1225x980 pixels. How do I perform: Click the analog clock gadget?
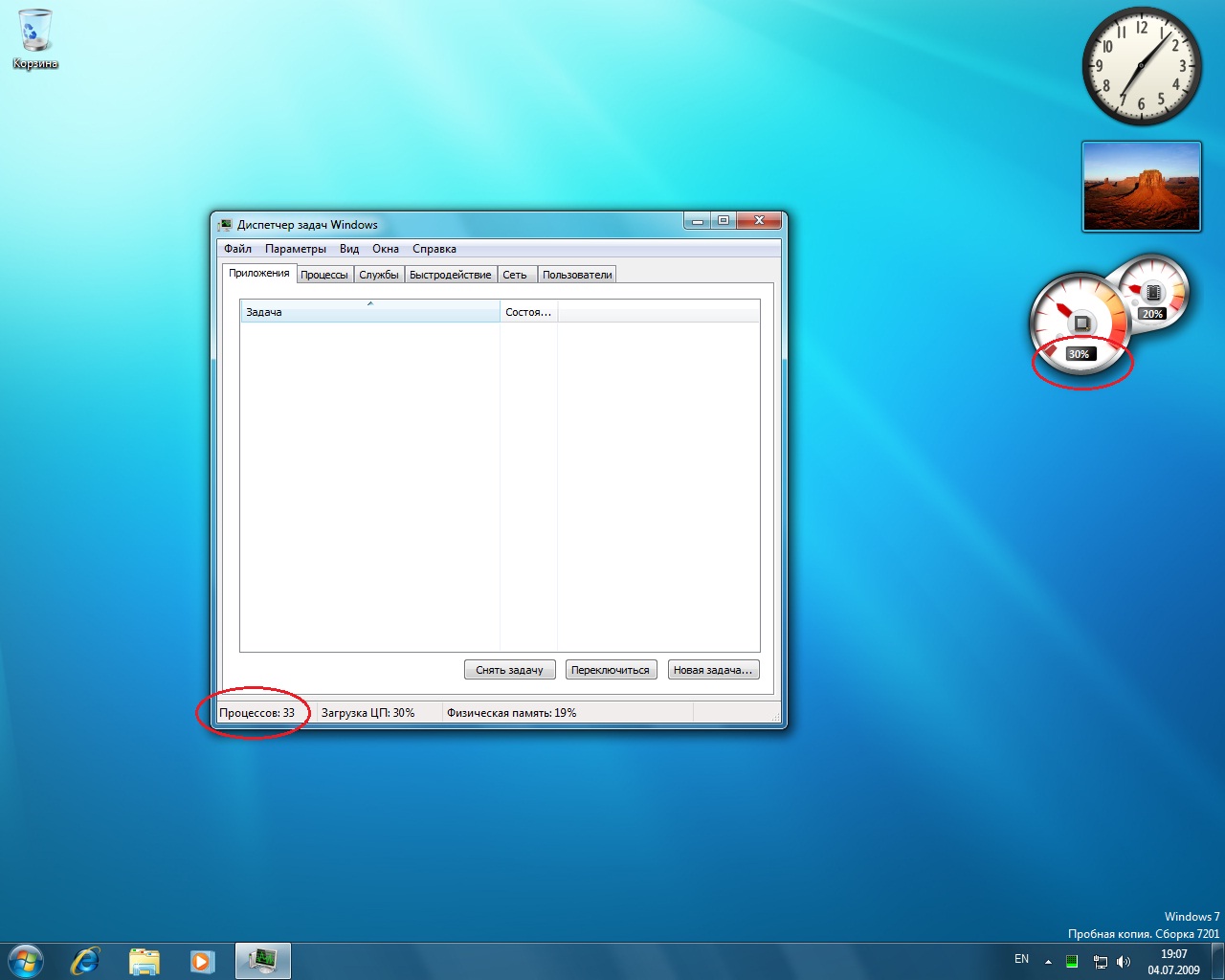[x=1142, y=66]
